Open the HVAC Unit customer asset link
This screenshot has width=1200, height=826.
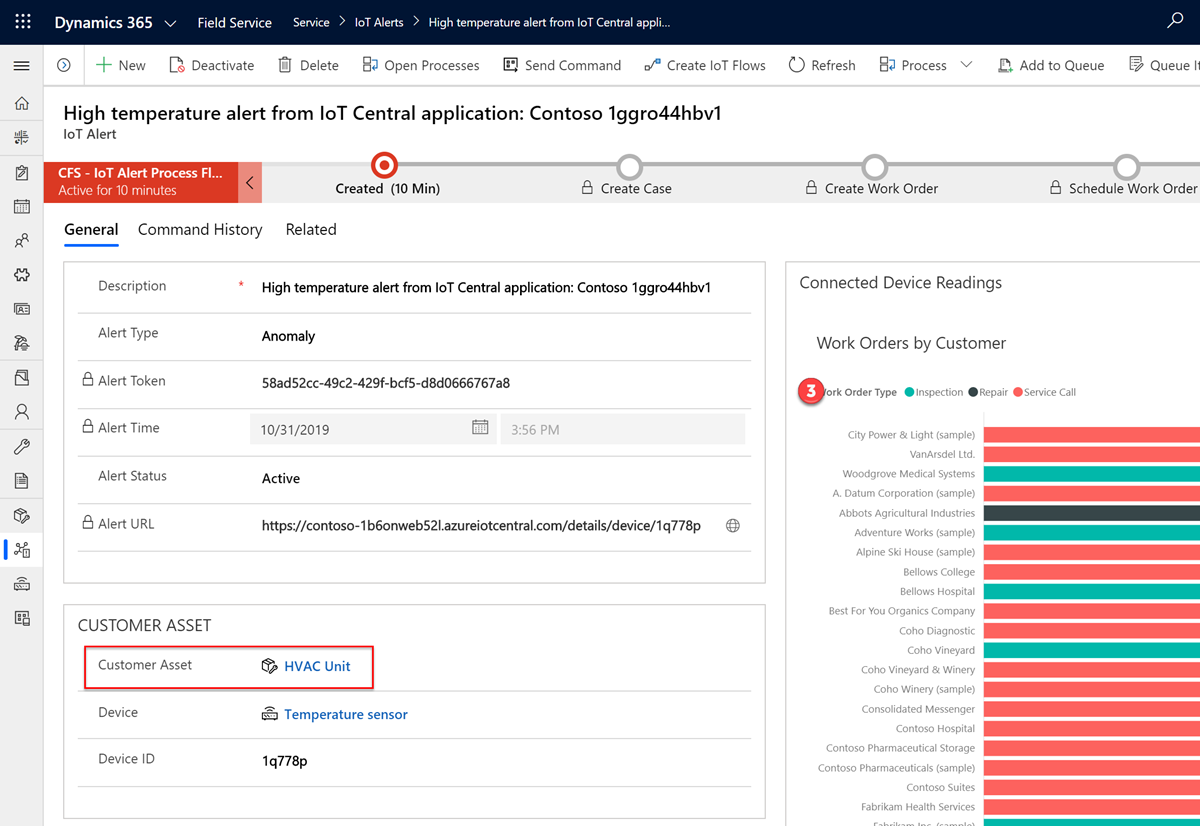point(317,666)
